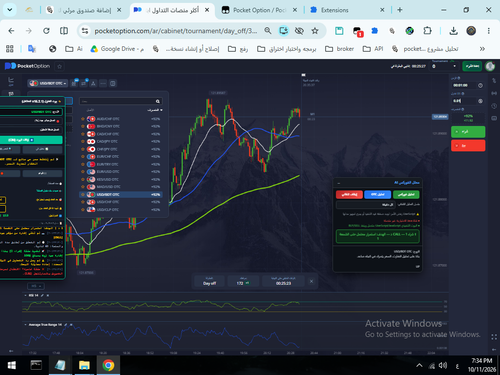The width and height of the screenshot is (500, 375).
Task: Select AUD/CHF OTC from the asset list
Action: click(121, 119)
